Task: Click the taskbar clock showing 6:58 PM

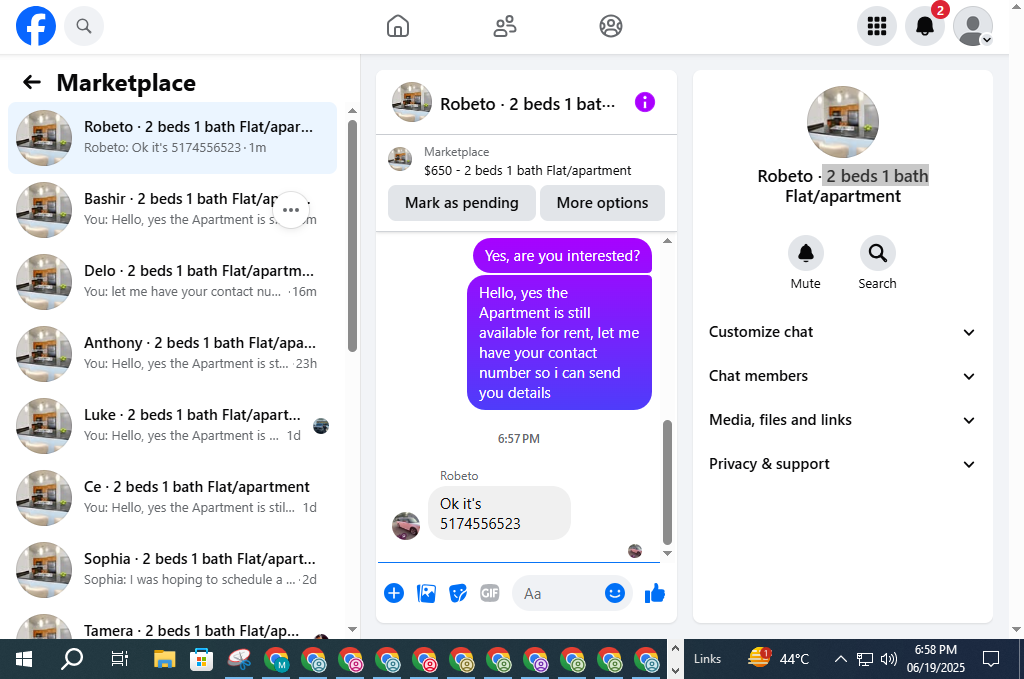Action: point(935,659)
